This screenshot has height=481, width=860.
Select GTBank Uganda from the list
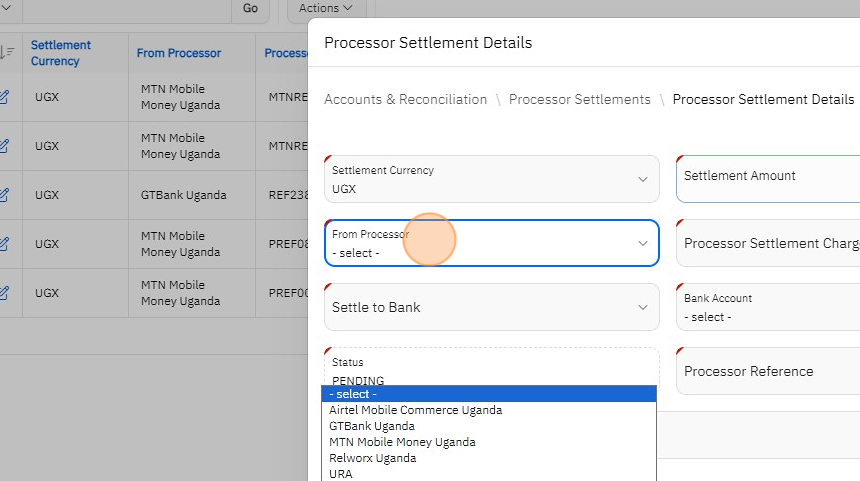click(x=372, y=426)
